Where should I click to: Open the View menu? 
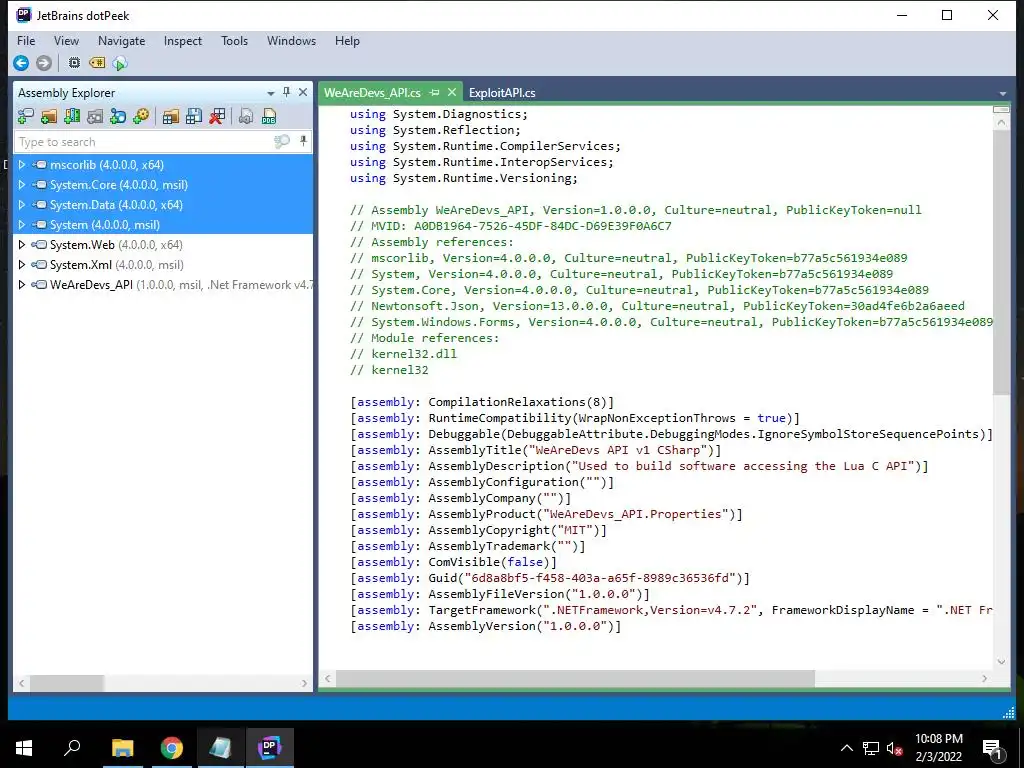tap(66, 40)
